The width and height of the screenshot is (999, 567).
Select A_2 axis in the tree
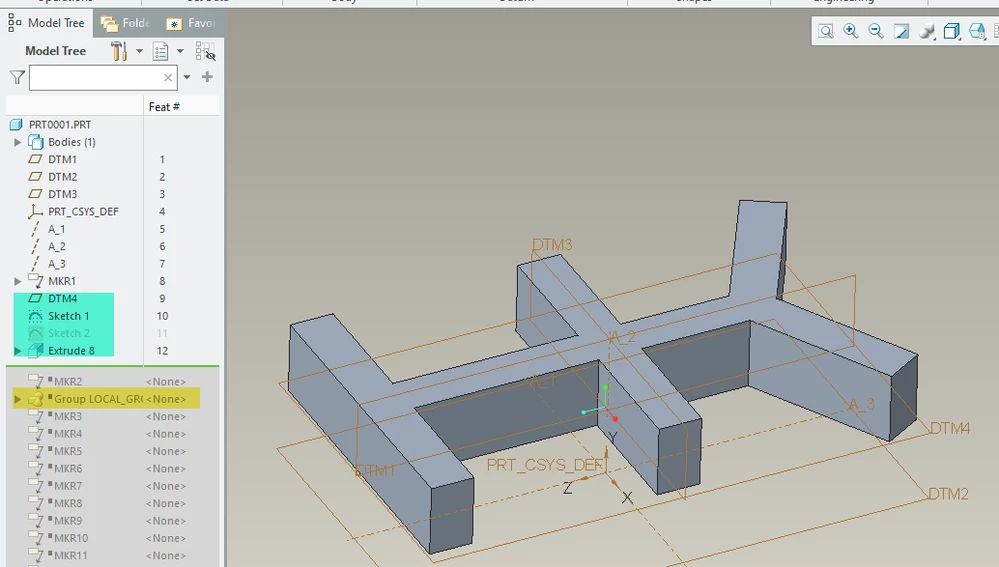pos(57,247)
